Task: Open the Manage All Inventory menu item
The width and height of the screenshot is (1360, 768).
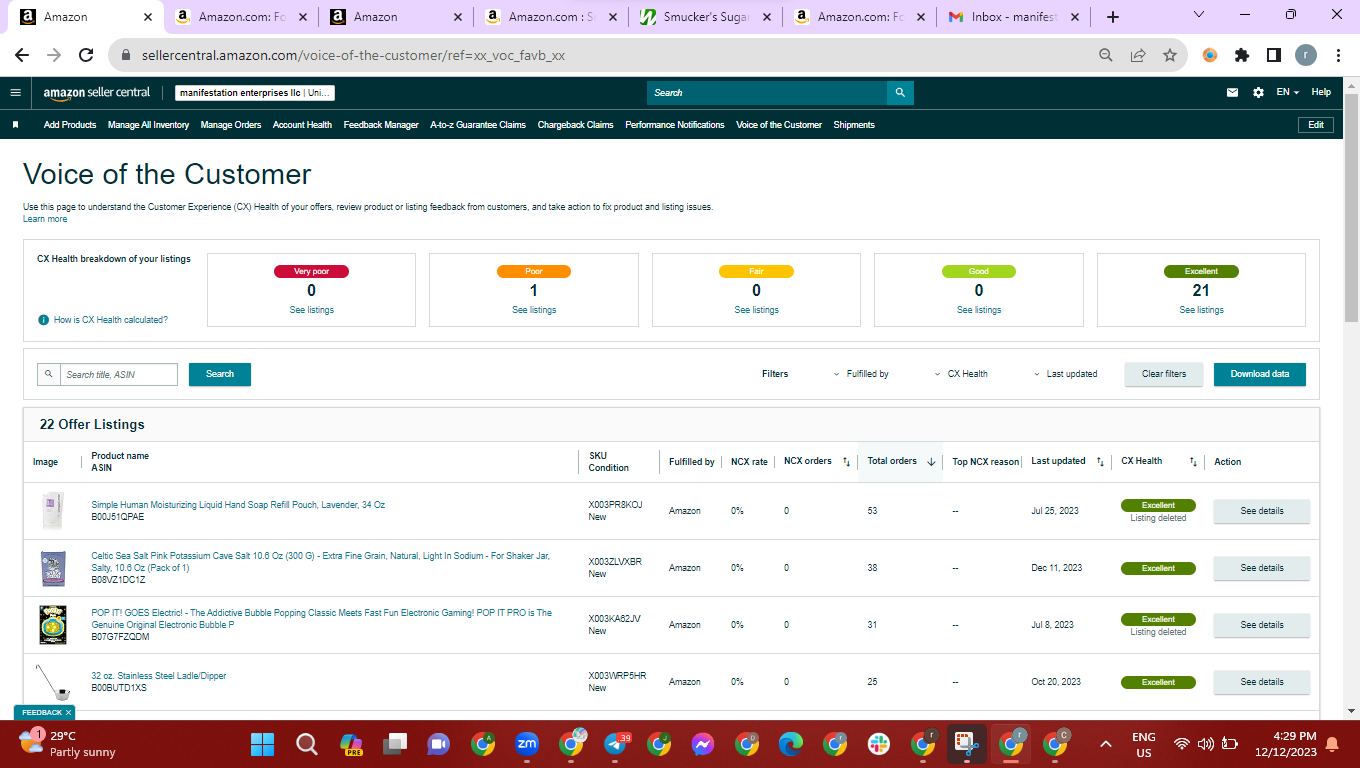Action: (x=148, y=125)
